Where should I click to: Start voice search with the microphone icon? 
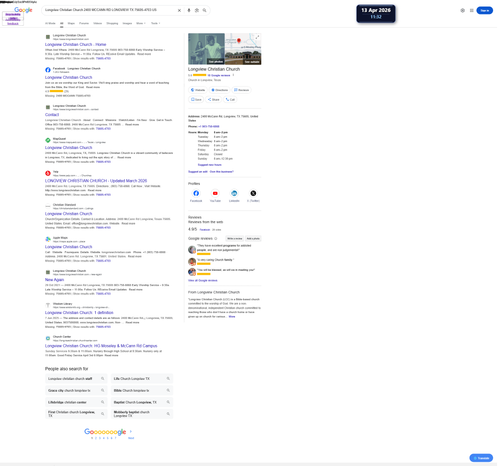pos(189,10)
